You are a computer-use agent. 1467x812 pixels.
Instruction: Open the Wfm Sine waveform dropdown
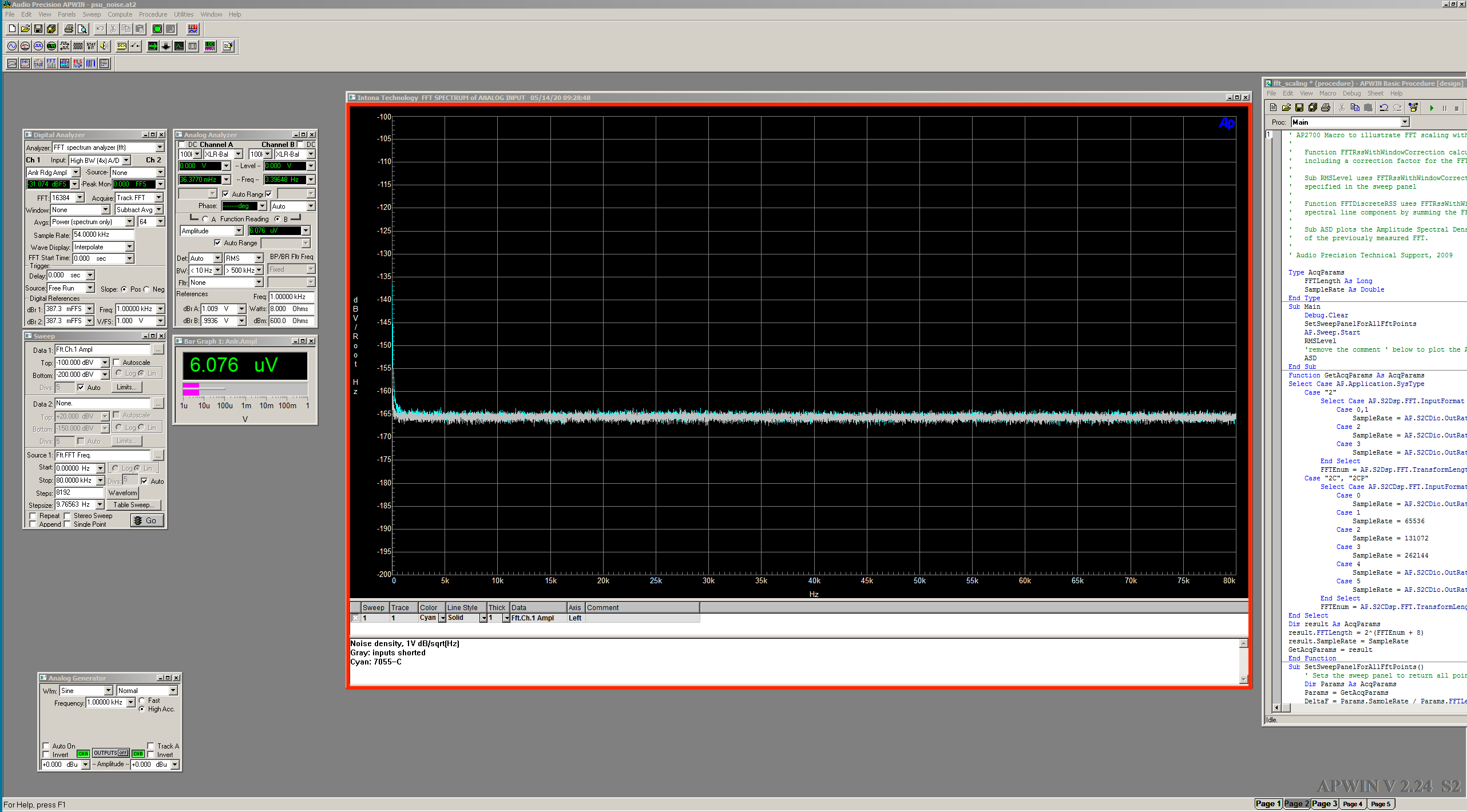[x=108, y=691]
